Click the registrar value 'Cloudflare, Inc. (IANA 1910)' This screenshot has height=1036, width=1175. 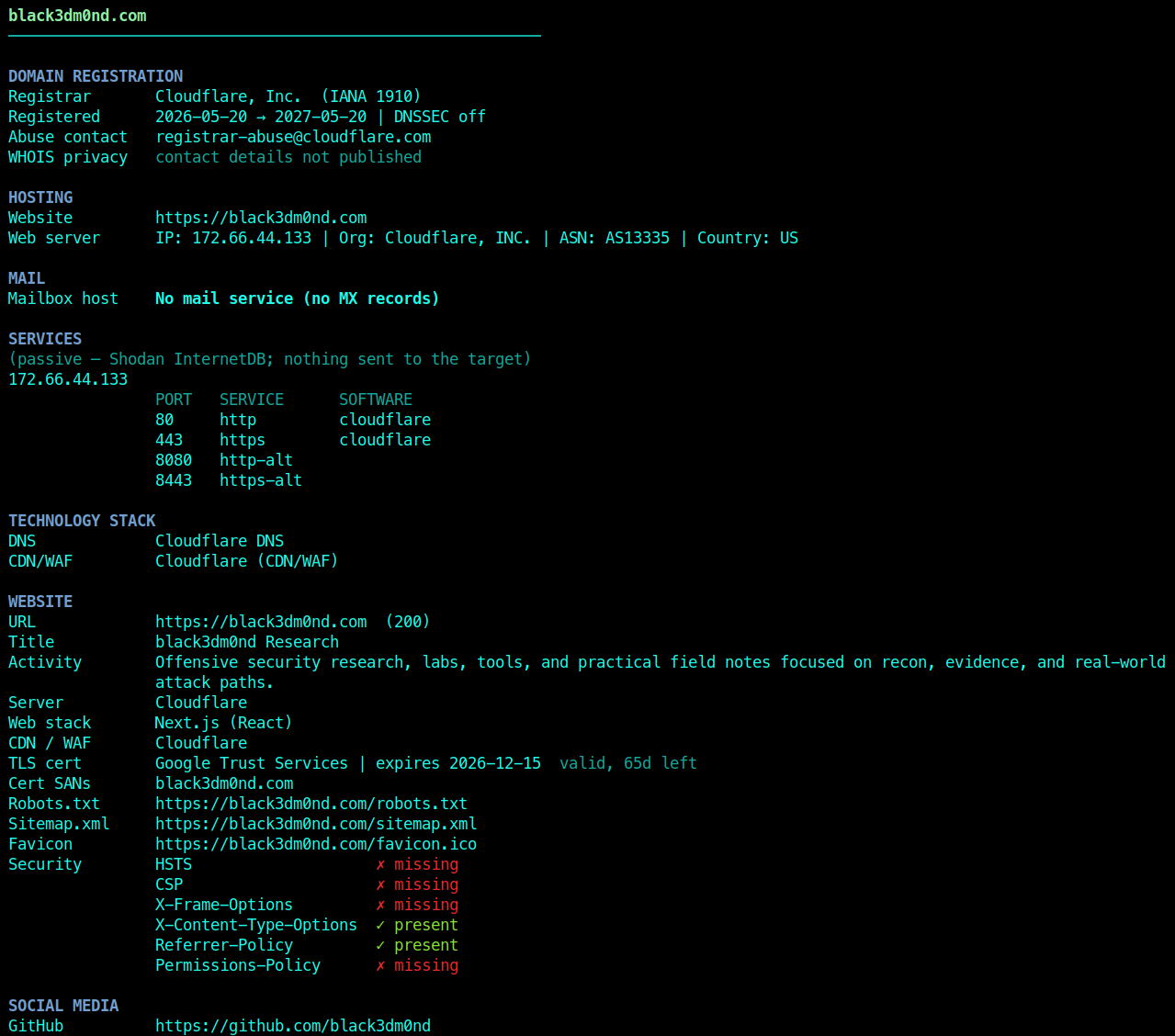pos(288,96)
